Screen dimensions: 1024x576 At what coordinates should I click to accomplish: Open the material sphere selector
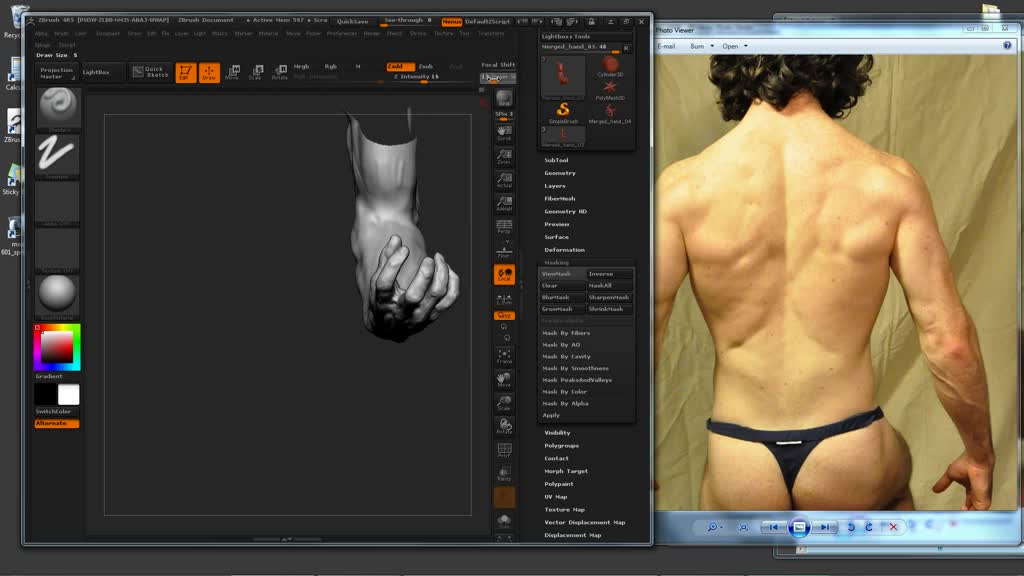pos(57,296)
